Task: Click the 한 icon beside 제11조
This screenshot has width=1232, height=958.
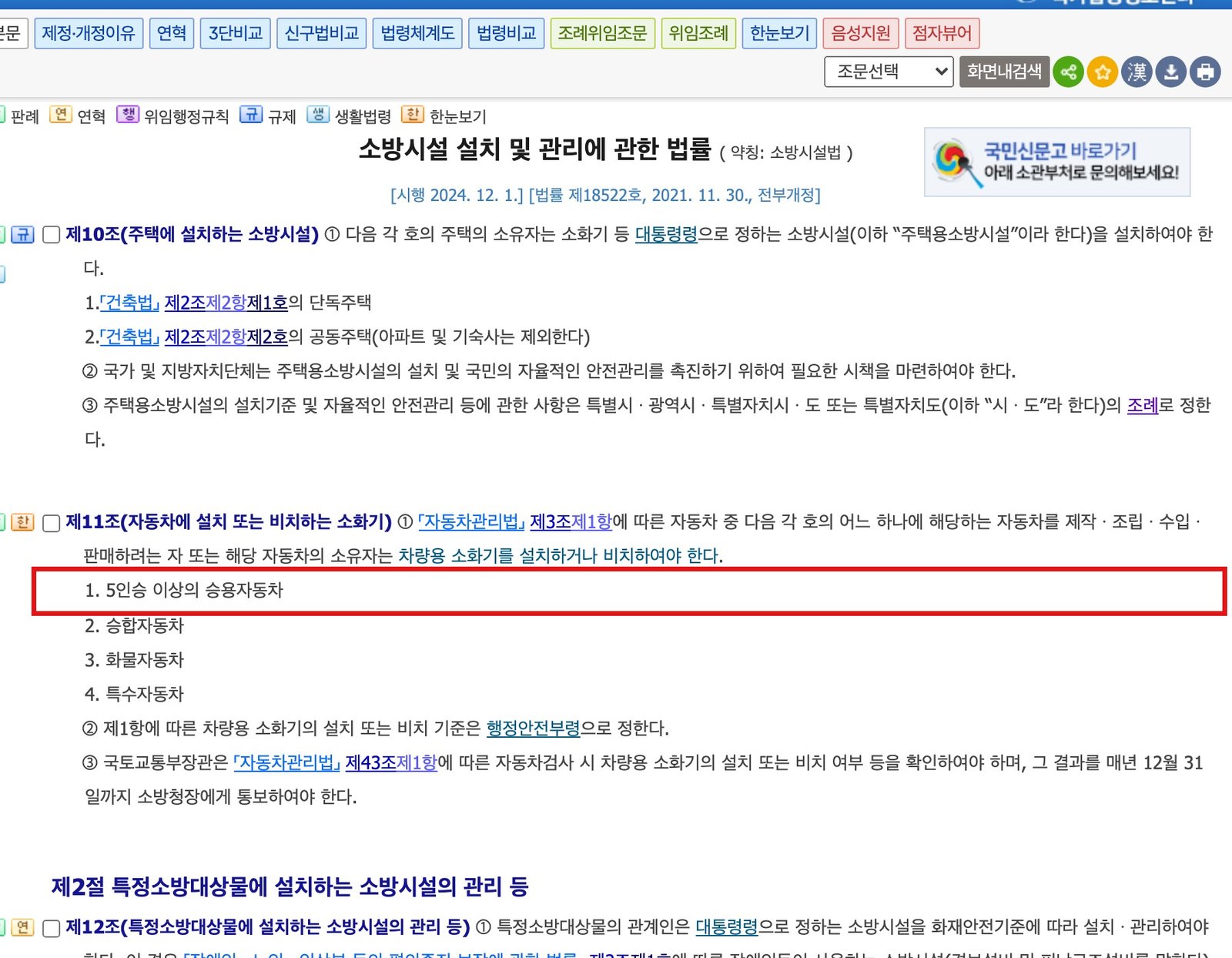Action: click(x=22, y=522)
